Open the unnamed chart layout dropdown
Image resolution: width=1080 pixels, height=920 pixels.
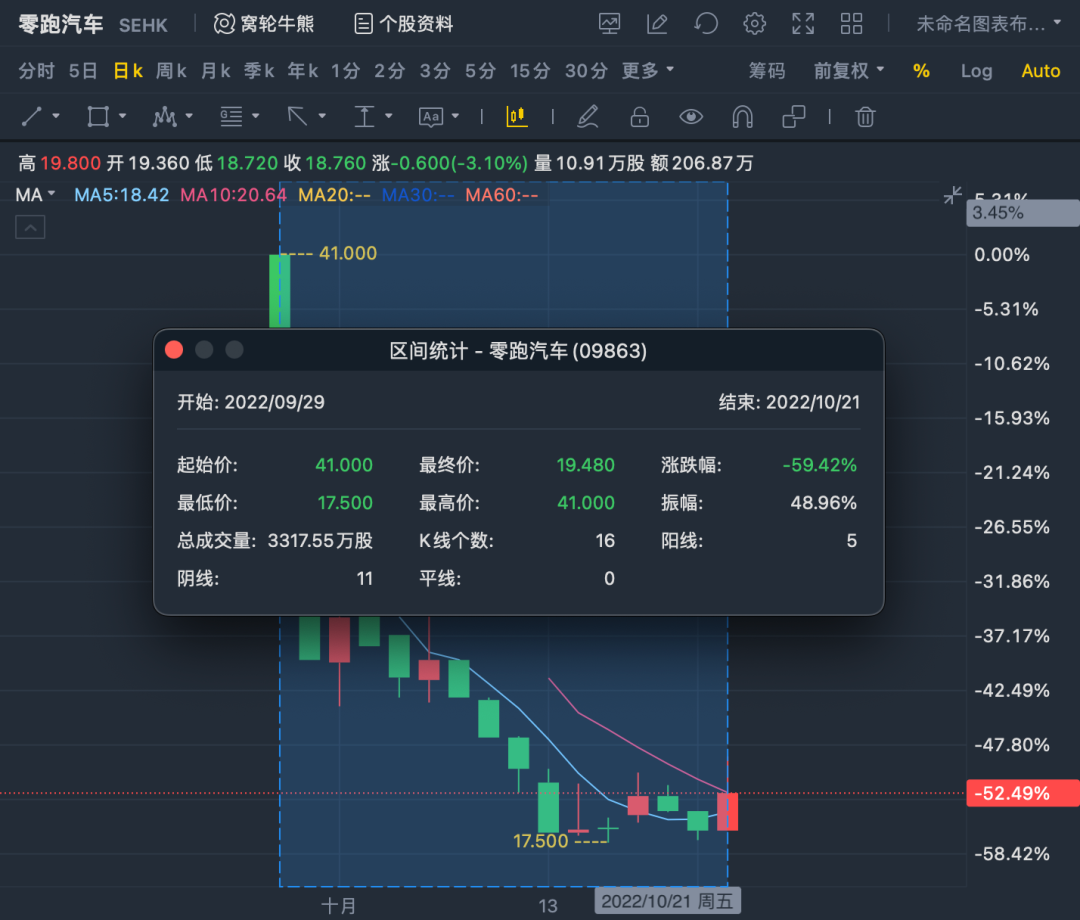[x=988, y=24]
